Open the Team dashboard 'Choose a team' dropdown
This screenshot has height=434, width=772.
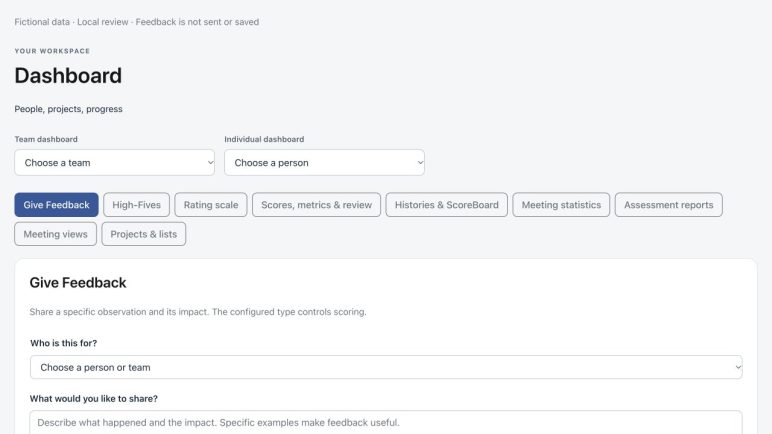point(114,163)
